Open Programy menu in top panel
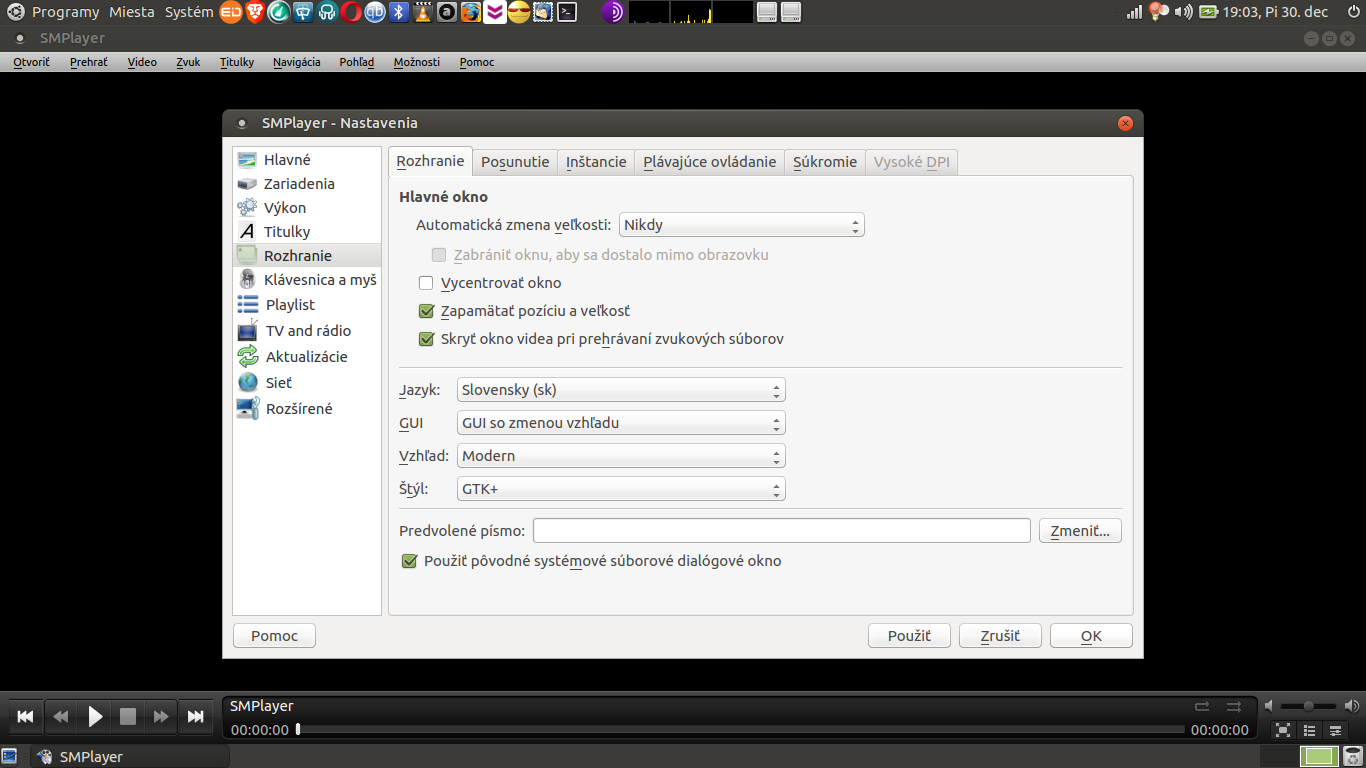 point(65,12)
